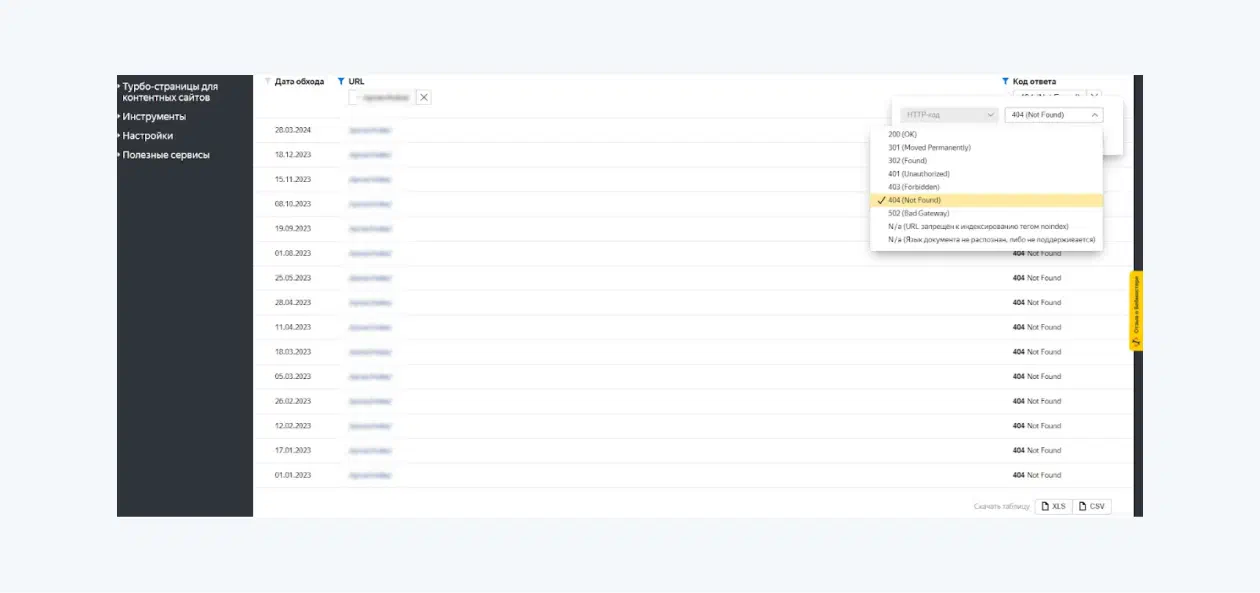This screenshot has width=1260, height=593.
Task: Click the 404 Not Found cell in 18.03.2023 row
Action: click(x=1036, y=352)
